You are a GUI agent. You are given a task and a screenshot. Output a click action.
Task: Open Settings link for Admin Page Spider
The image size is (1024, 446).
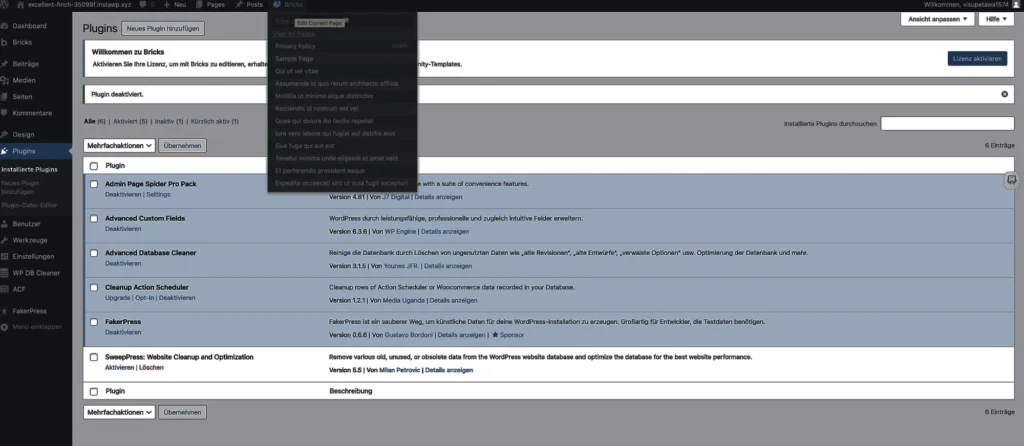[158, 195]
